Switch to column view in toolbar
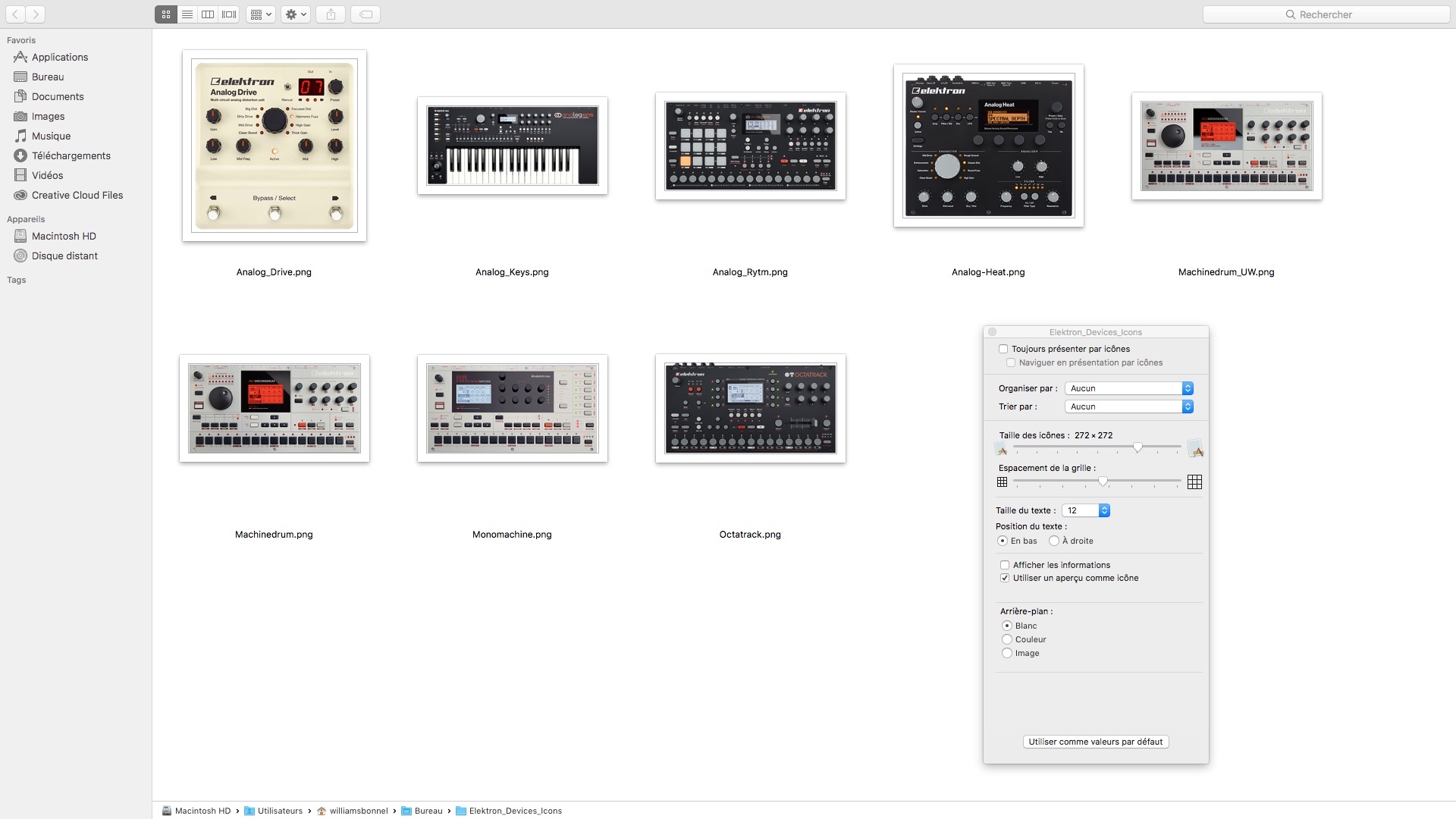The height and width of the screenshot is (819, 1456). pyautogui.click(x=208, y=14)
